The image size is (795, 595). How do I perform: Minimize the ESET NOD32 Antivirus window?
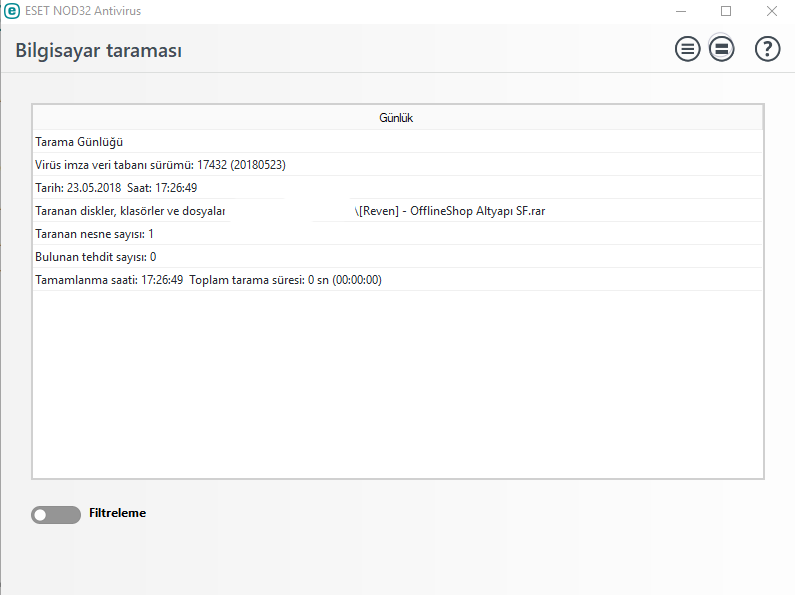681,11
